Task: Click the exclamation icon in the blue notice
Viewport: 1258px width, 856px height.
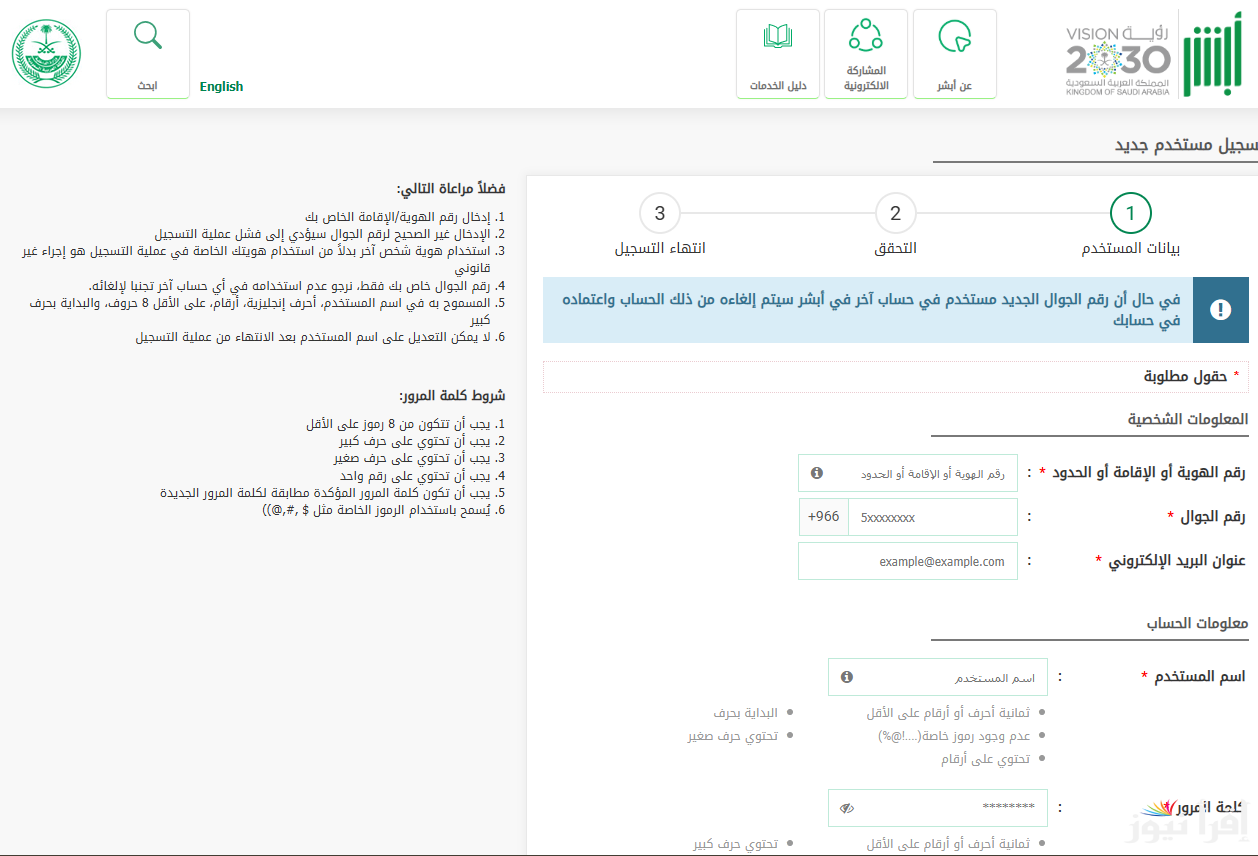Action: [x=1220, y=310]
